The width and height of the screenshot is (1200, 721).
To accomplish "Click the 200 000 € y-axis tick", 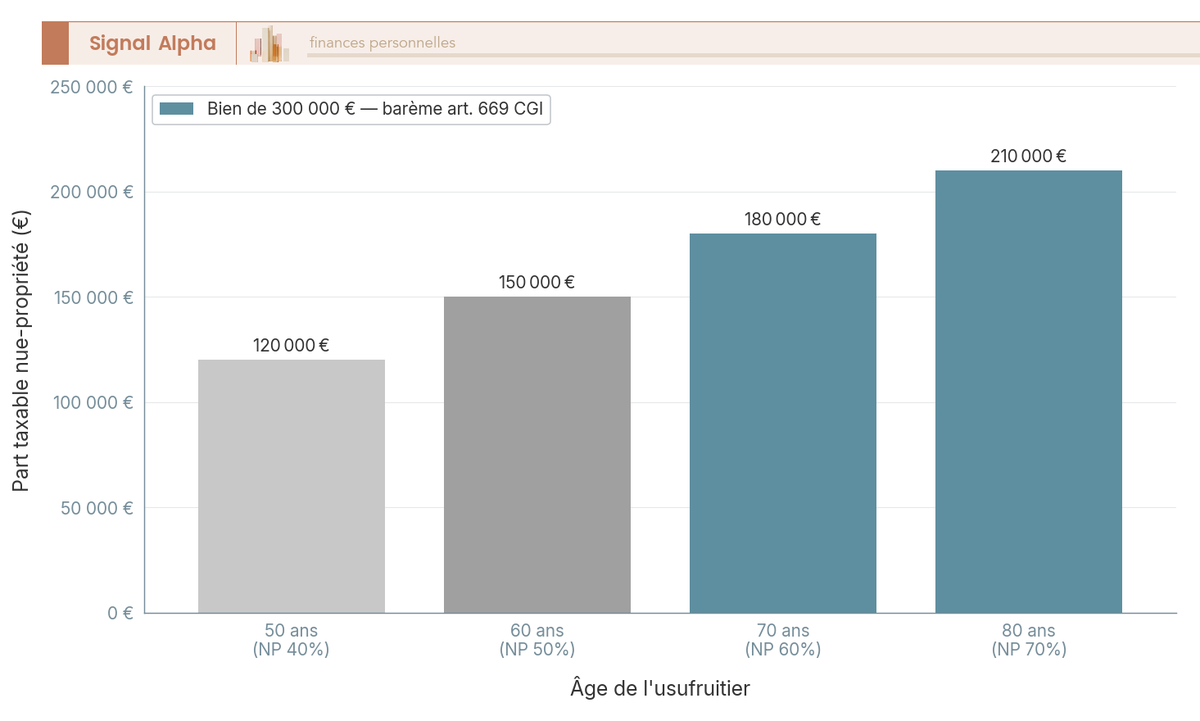I will 92,192.
